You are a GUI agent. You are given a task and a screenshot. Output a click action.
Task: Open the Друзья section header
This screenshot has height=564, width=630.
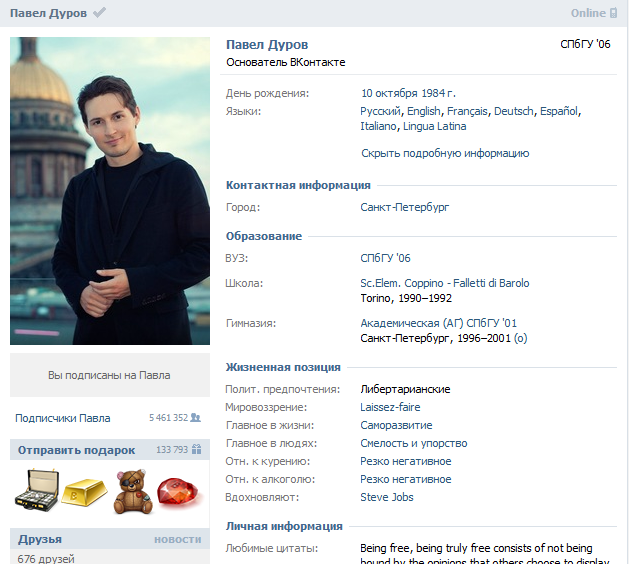tap(40, 539)
